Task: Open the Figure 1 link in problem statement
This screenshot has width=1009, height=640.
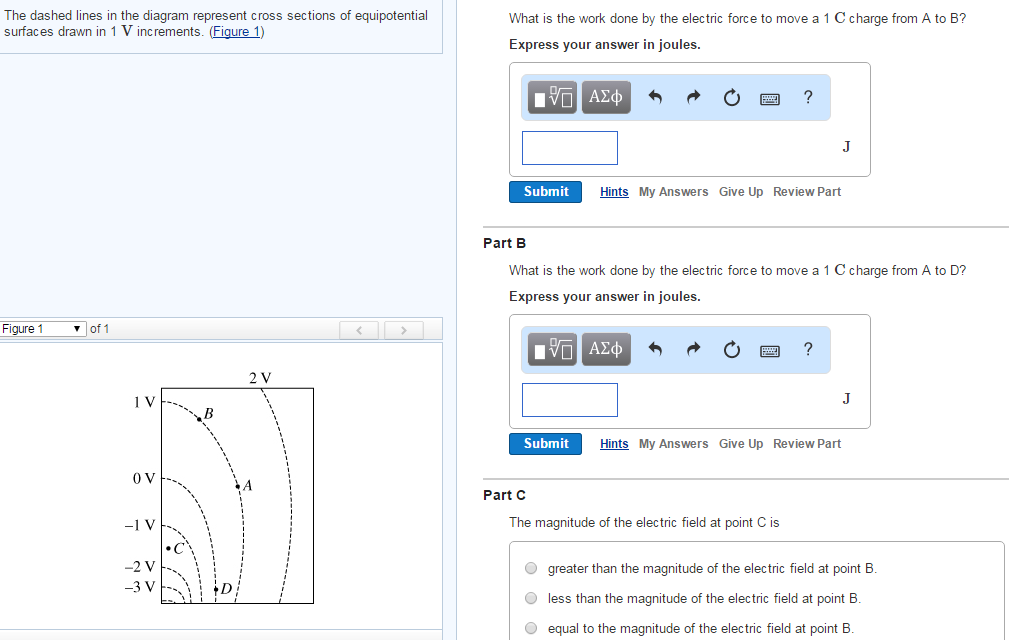Action: 235,31
